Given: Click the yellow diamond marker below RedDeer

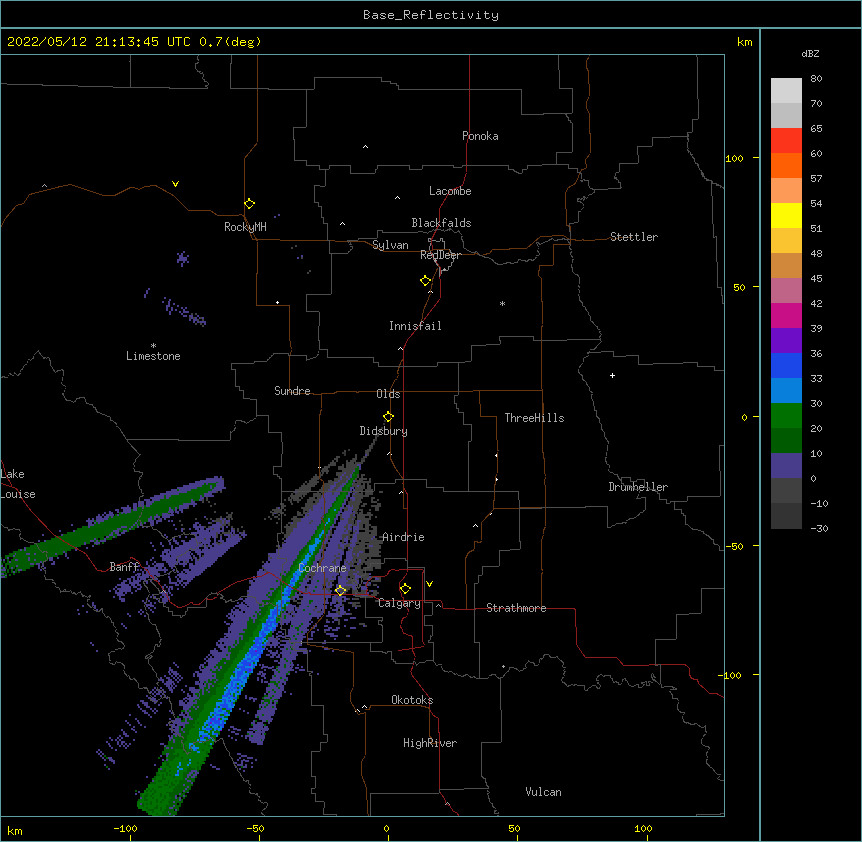Looking at the screenshot, I should point(426,281).
